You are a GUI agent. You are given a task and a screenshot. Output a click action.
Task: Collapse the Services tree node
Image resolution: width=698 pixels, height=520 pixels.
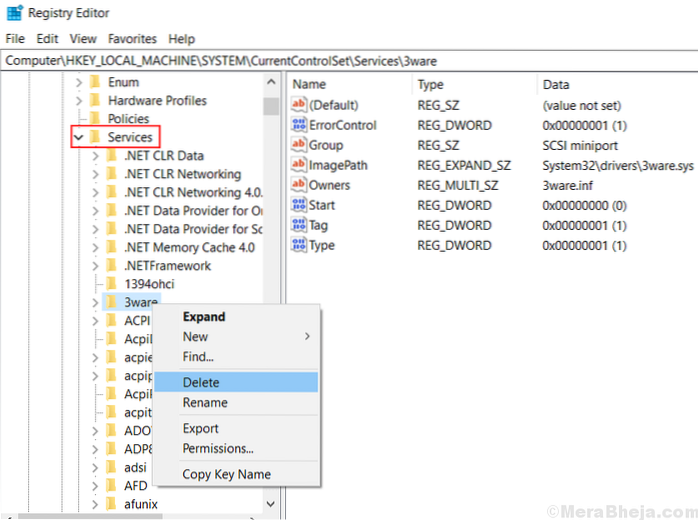78,137
